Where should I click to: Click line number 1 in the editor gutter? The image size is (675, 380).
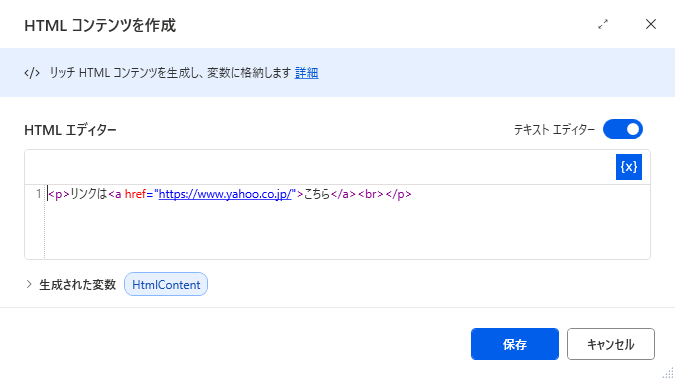(x=38, y=194)
